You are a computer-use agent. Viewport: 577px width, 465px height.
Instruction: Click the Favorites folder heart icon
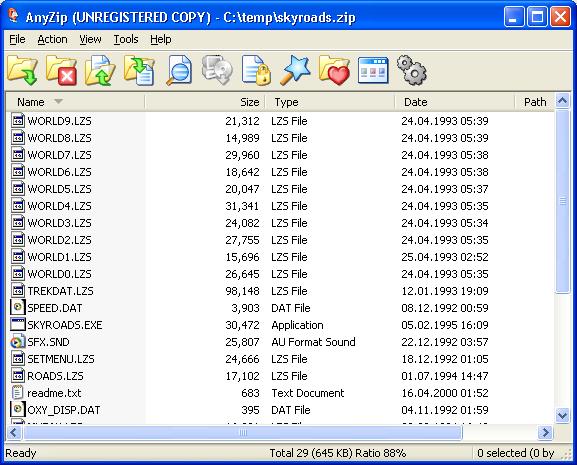click(334, 70)
